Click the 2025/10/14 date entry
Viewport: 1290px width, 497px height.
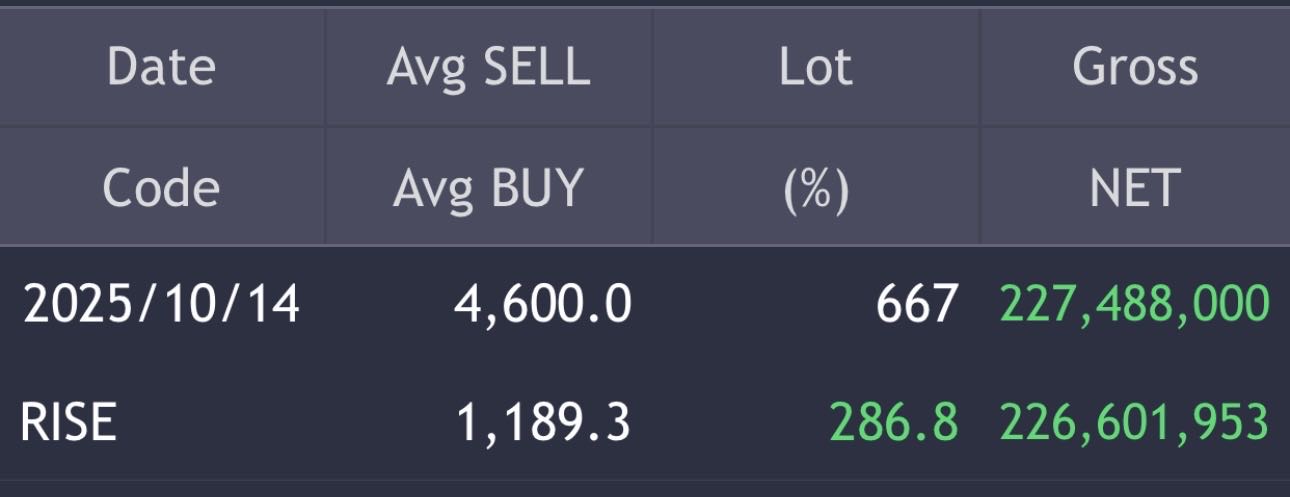point(161,304)
